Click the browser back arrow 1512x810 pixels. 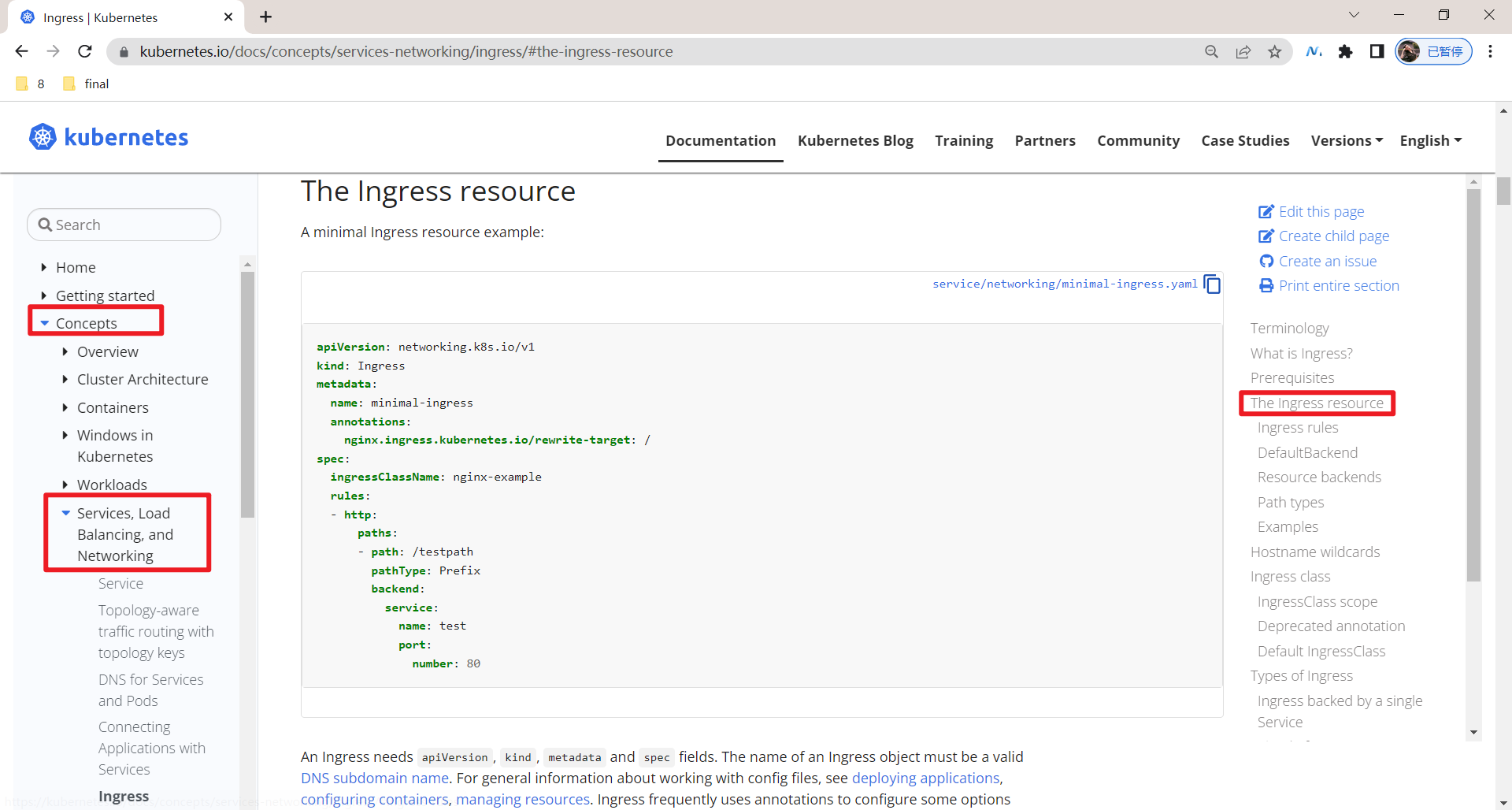coord(21,51)
